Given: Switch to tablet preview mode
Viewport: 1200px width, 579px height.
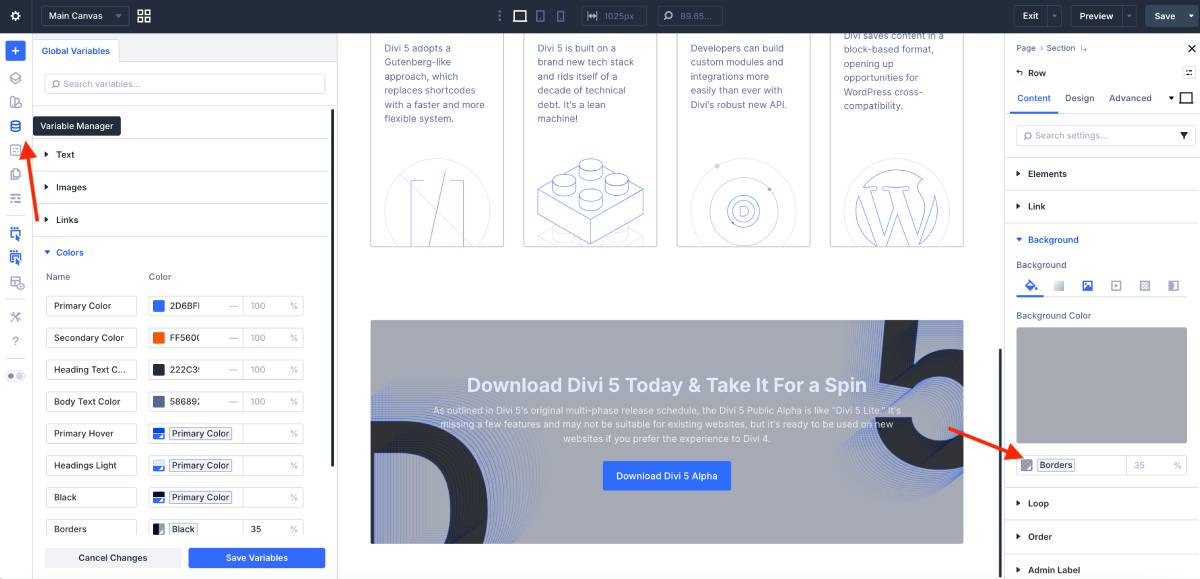Looking at the screenshot, I should pyautogui.click(x=540, y=15).
